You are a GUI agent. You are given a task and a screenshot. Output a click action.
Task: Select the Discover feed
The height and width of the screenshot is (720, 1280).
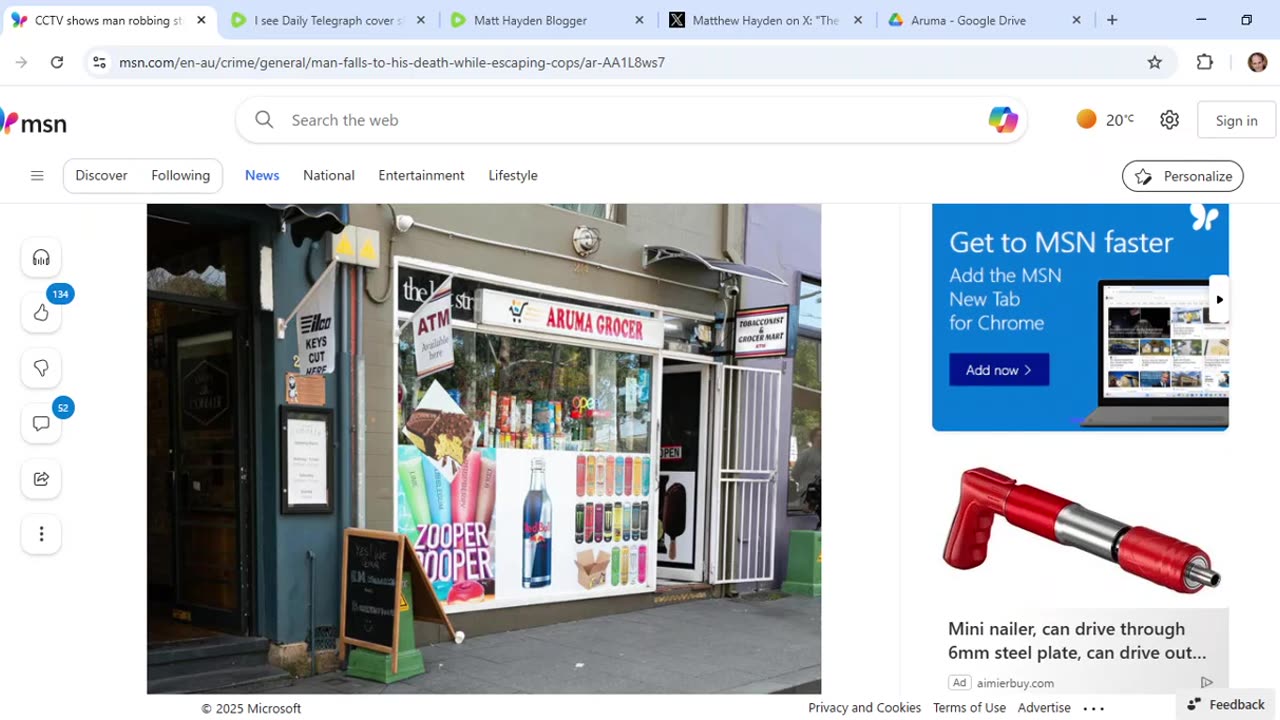[102, 175]
